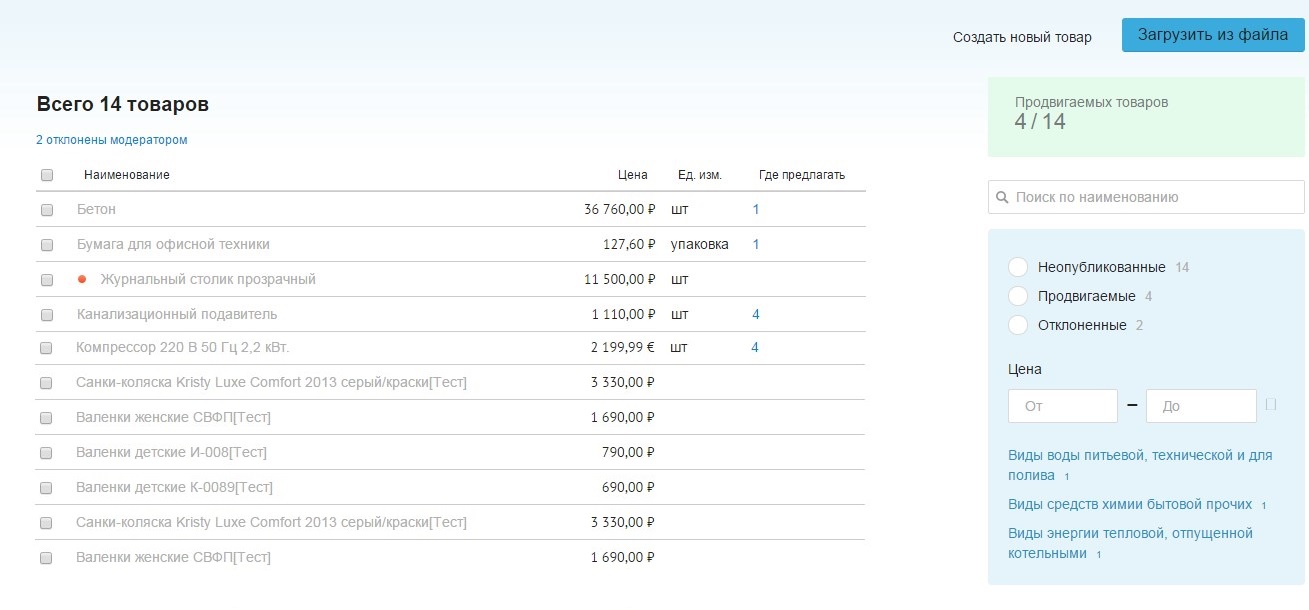Select the Отклоненные radio filter
Screen dimensions: 1309x610
click(1018, 325)
